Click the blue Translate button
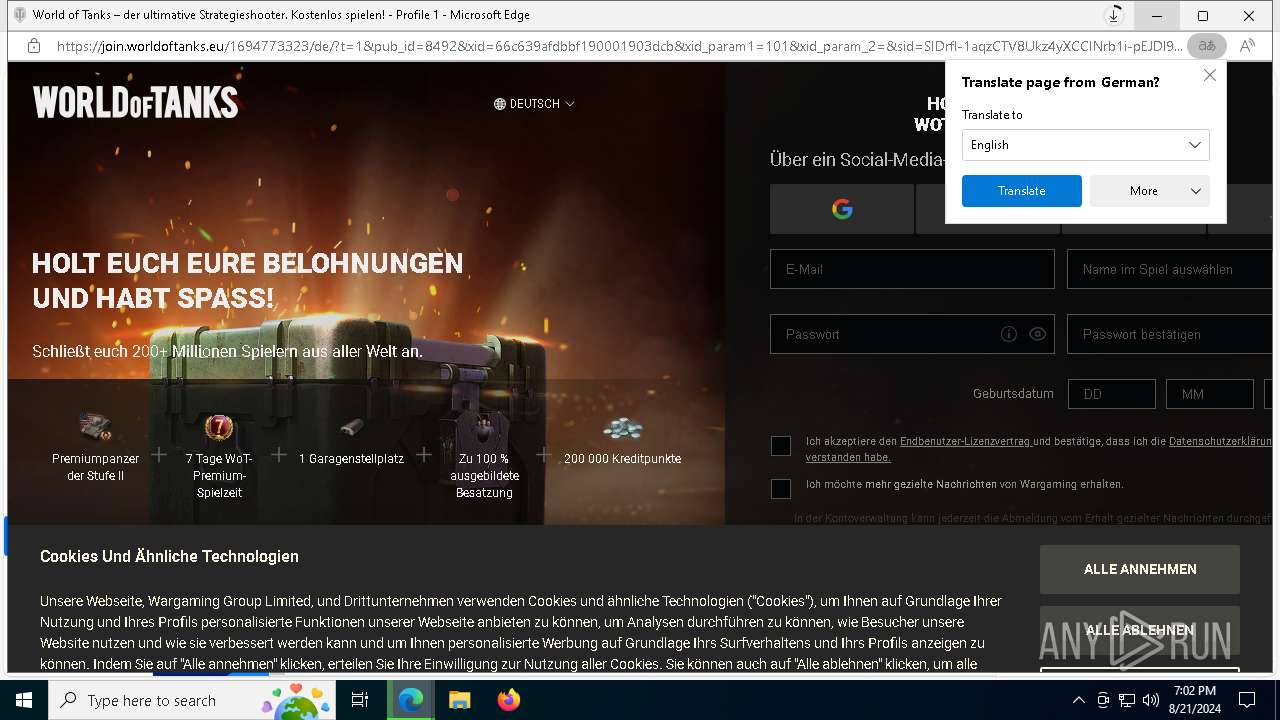The image size is (1280, 720). coord(1022,191)
